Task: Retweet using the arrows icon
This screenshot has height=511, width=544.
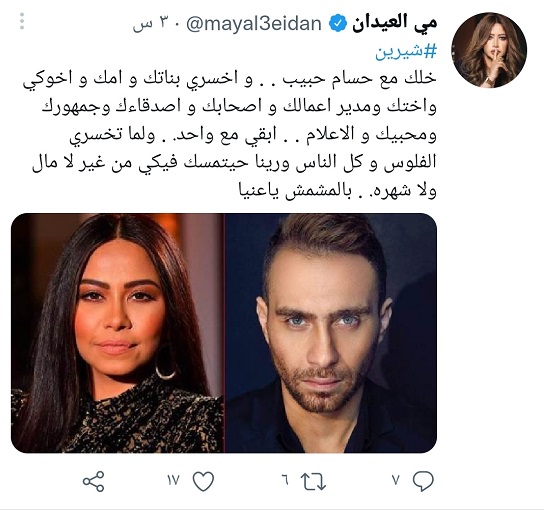Action: click(x=313, y=482)
